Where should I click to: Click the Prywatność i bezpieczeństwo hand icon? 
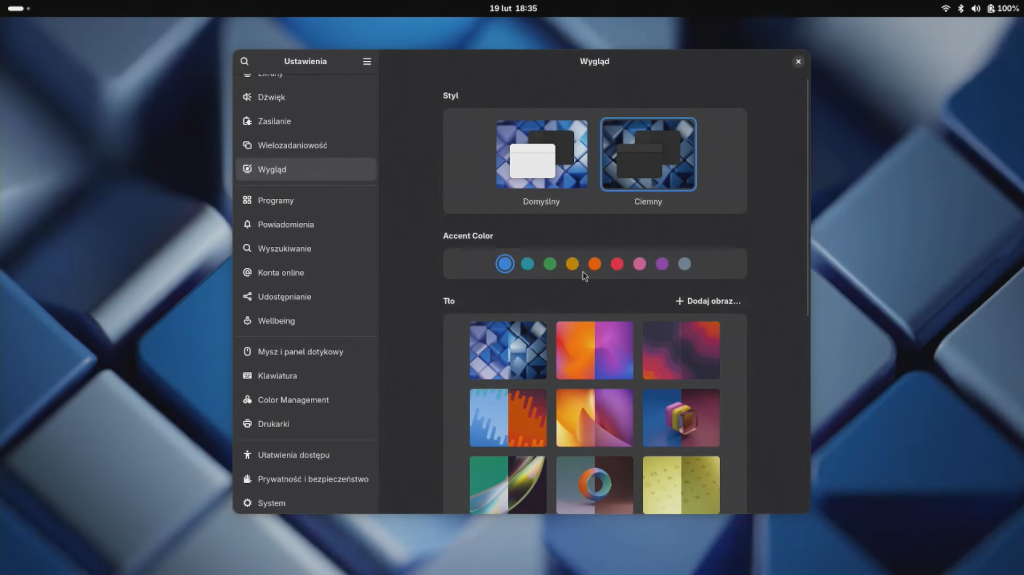pos(247,479)
